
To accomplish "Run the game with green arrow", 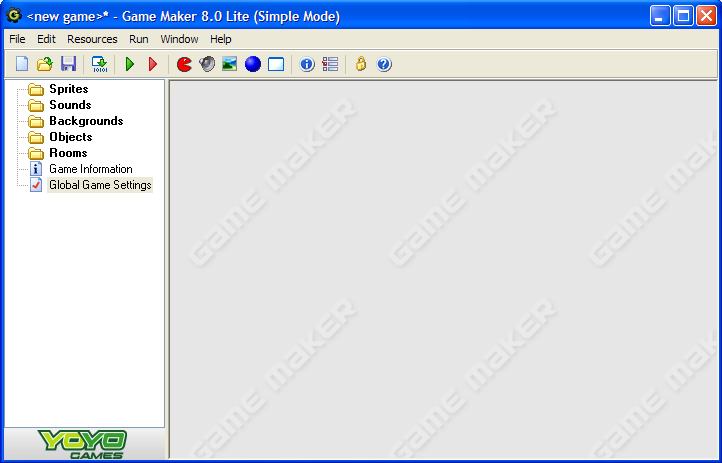I will coord(130,64).
